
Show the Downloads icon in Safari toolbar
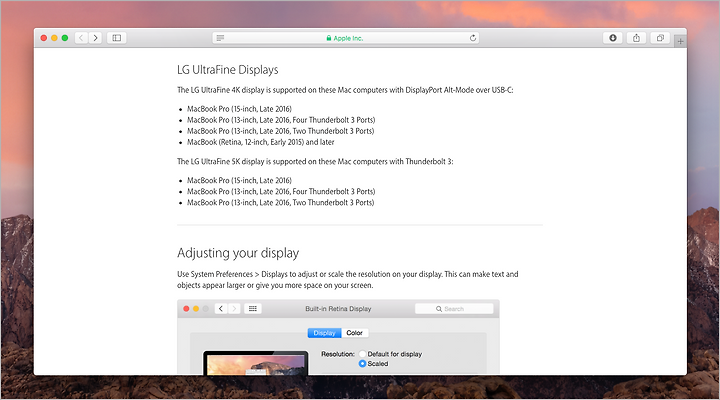click(x=613, y=38)
